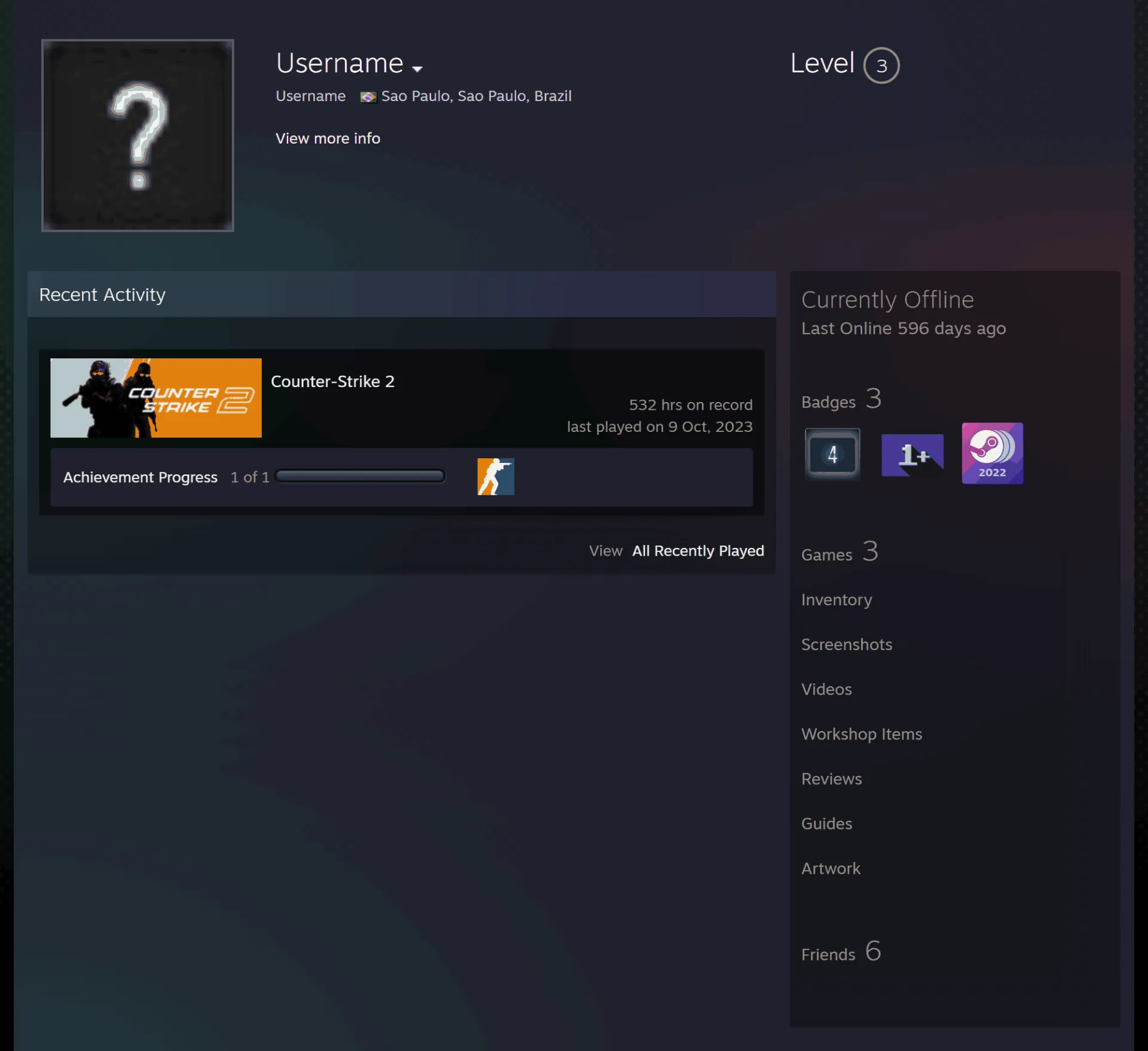Open the Username dropdown arrow
This screenshot has width=1148, height=1051.
tap(417, 69)
